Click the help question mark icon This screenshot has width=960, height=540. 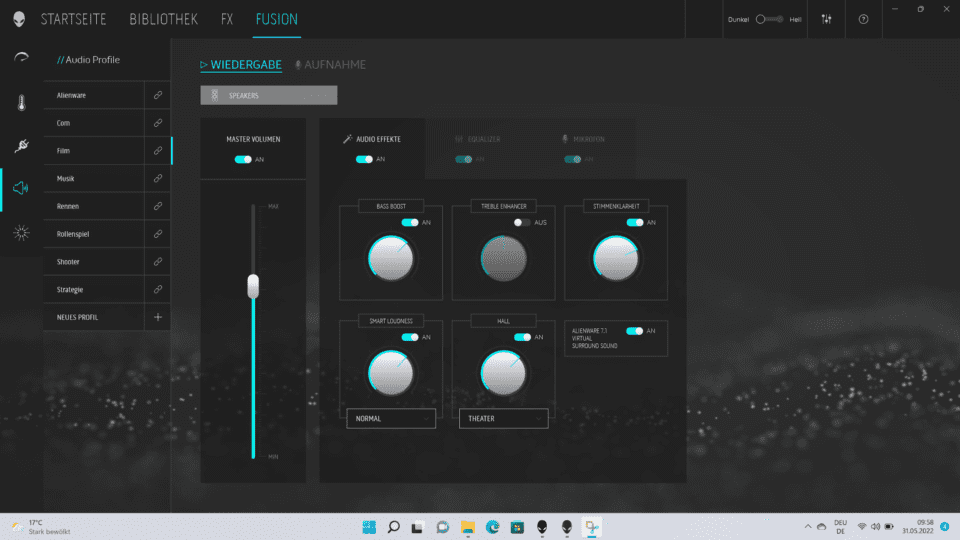(864, 19)
